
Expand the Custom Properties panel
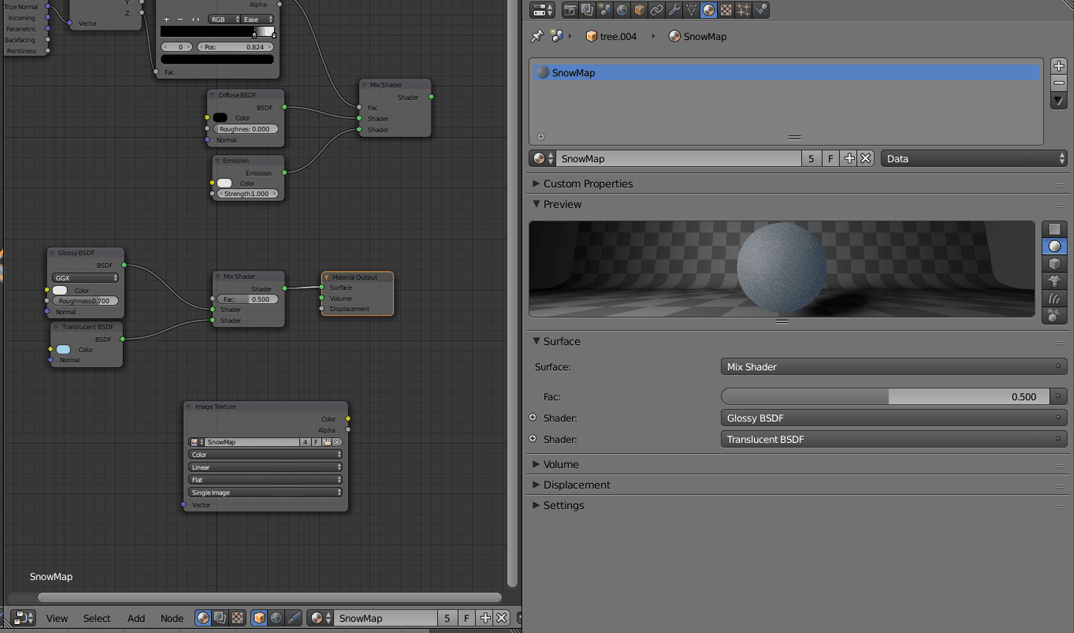(x=587, y=184)
